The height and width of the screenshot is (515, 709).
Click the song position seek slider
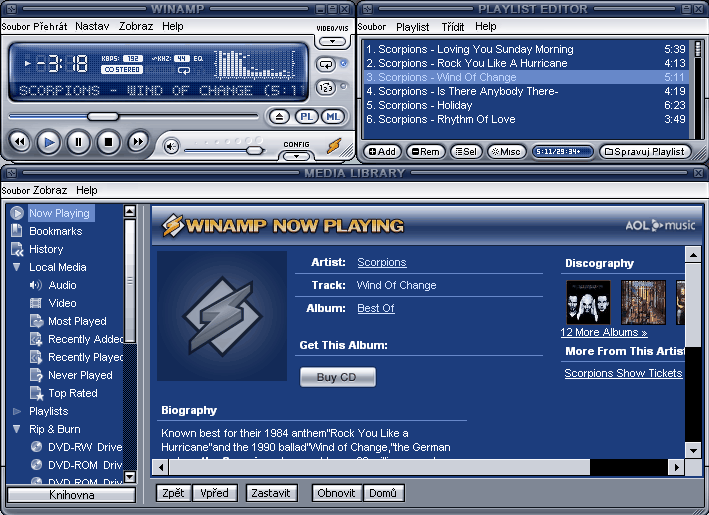coord(133,116)
